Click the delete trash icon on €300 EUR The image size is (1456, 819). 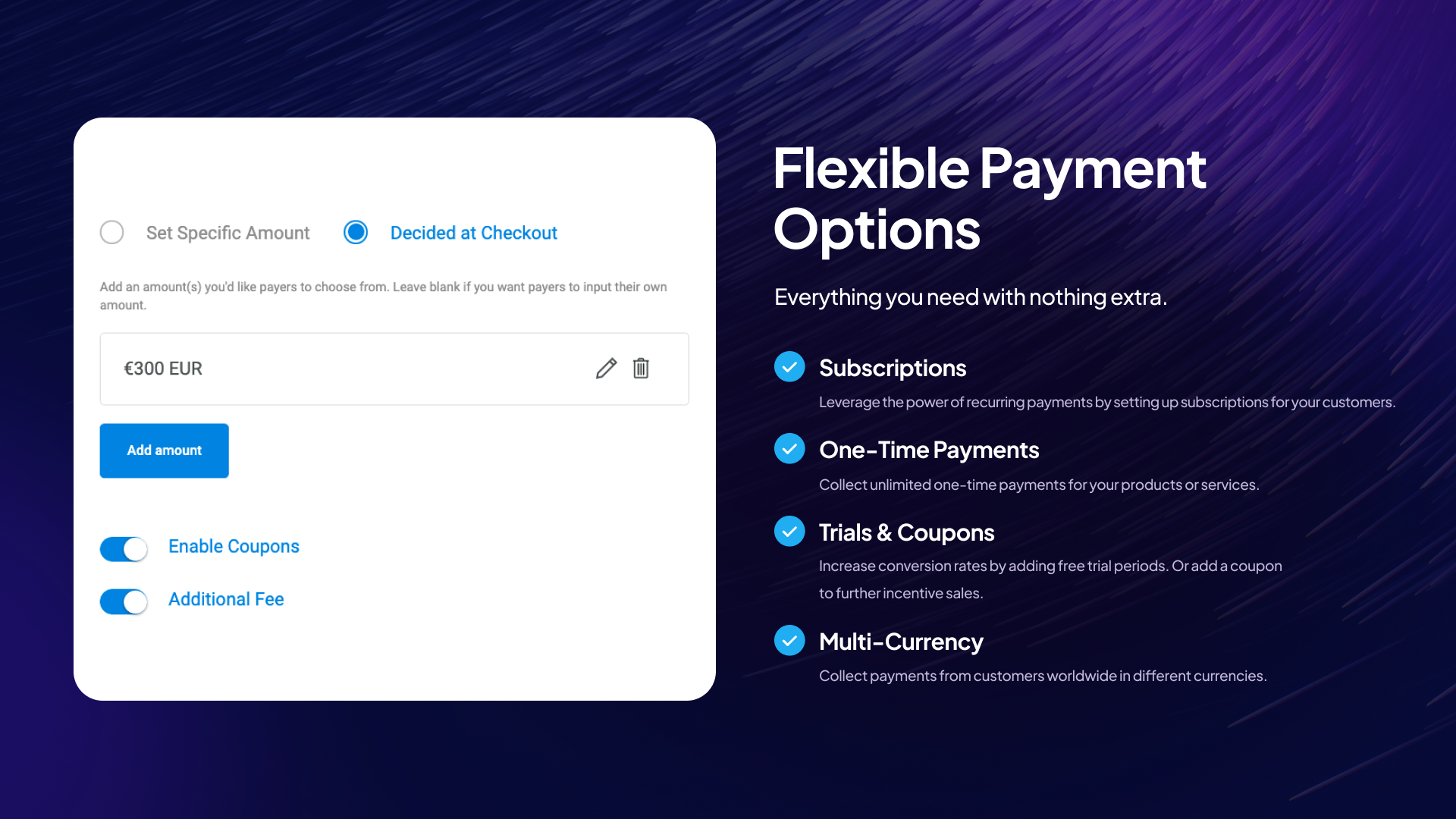pos(641,368)
